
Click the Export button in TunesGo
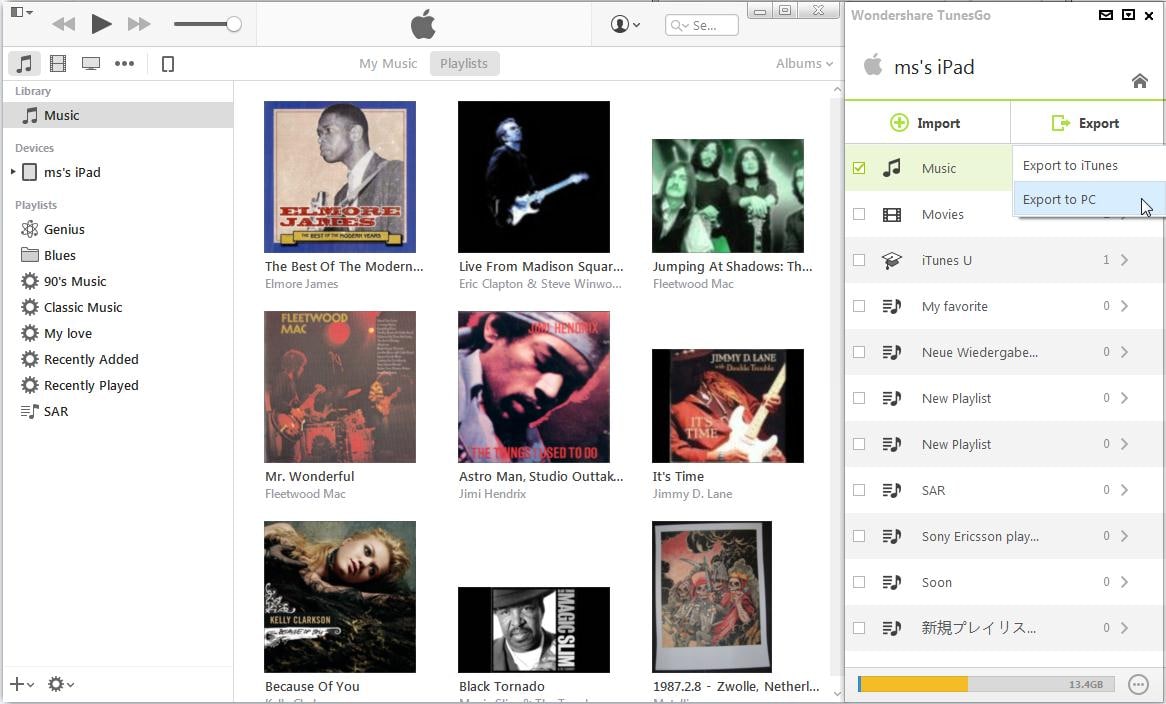1086,123
